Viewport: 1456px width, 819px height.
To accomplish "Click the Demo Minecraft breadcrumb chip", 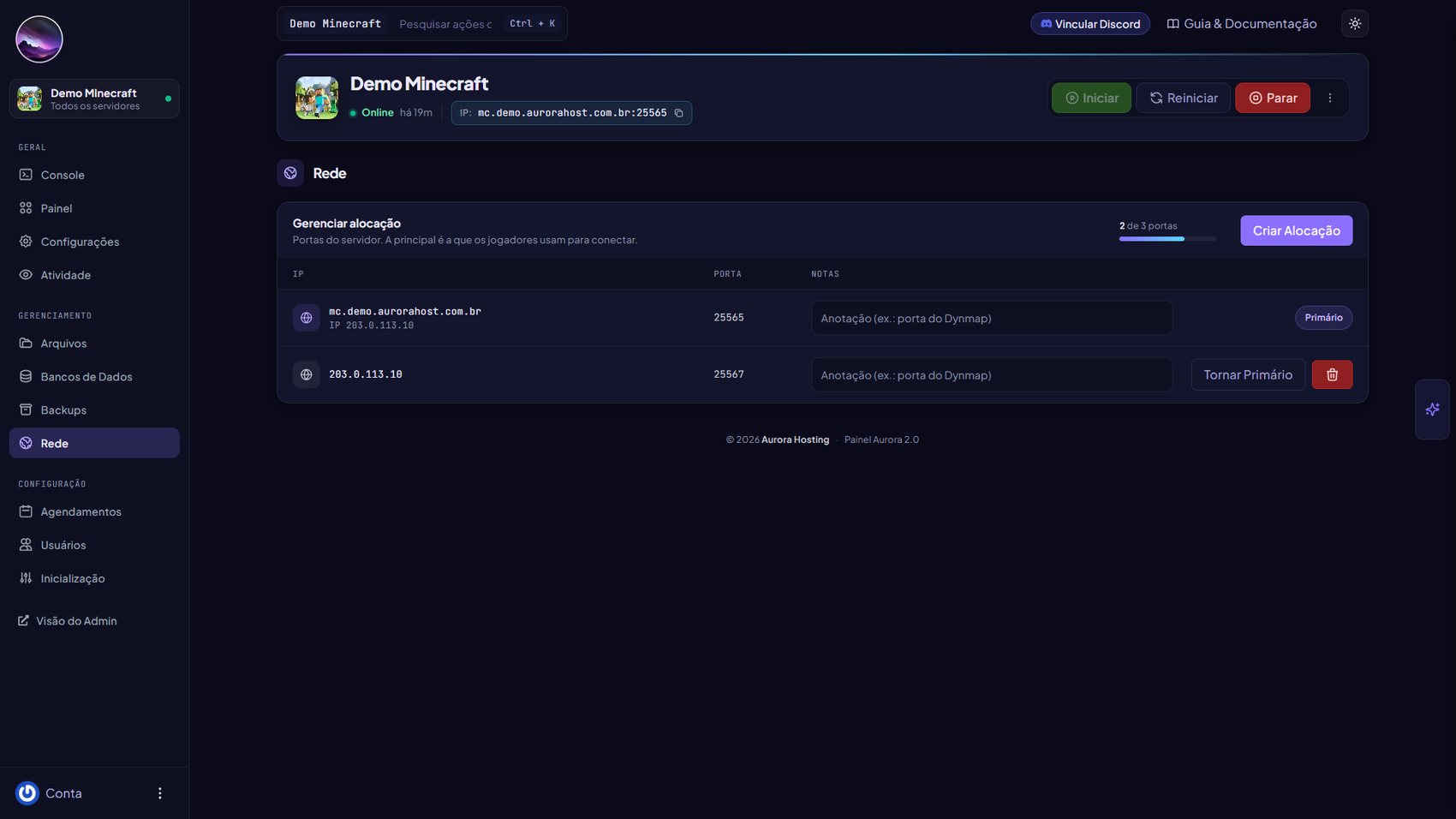I will click(336, 24).
